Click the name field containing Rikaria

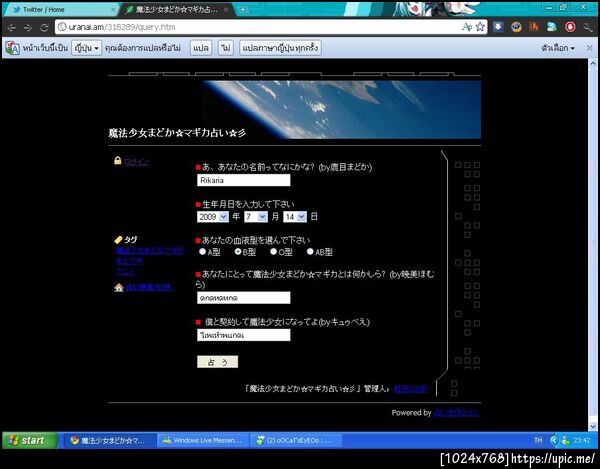coord(244,180)
